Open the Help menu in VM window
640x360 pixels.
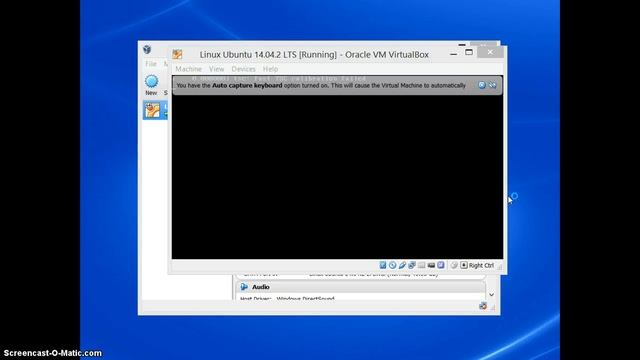(270, 69)
